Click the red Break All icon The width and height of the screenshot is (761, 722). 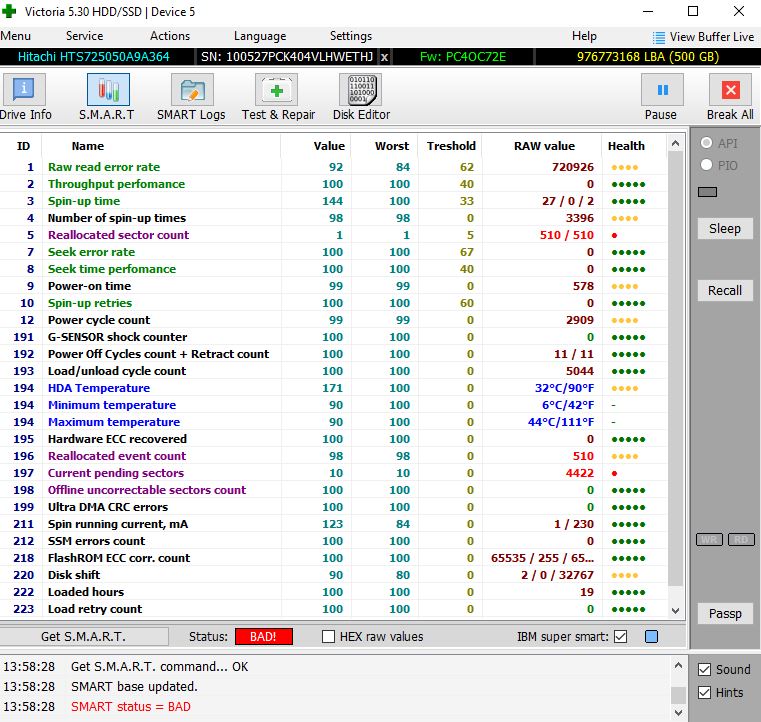click(x=730, y=90)
